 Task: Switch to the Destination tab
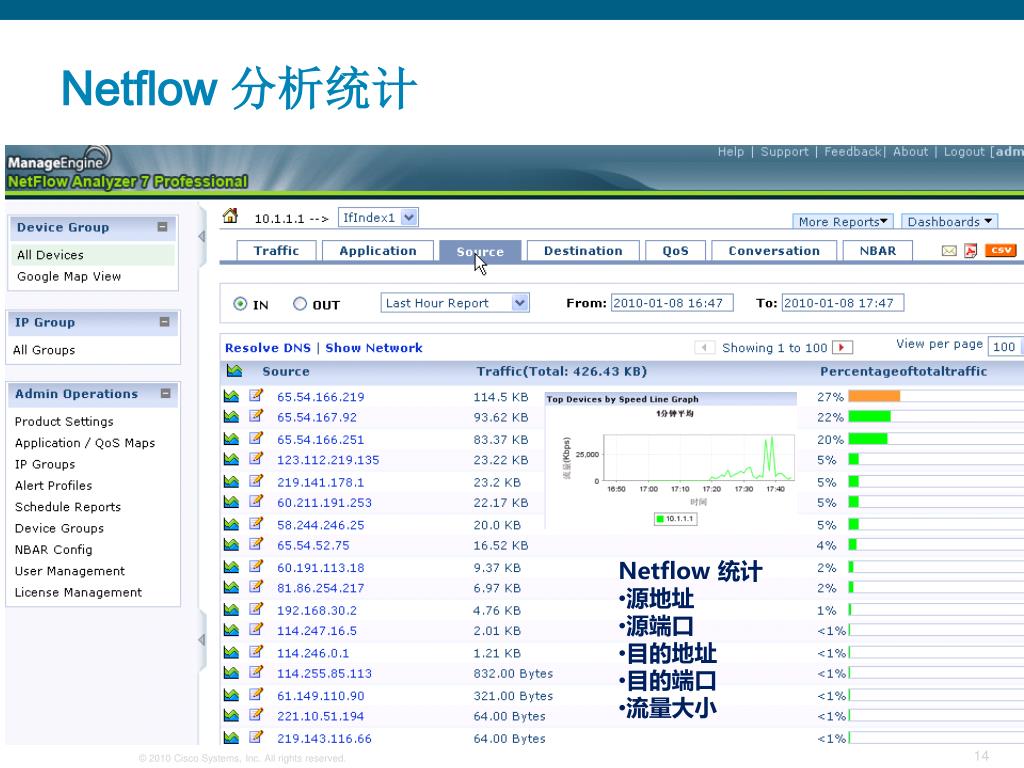[583, 251]
